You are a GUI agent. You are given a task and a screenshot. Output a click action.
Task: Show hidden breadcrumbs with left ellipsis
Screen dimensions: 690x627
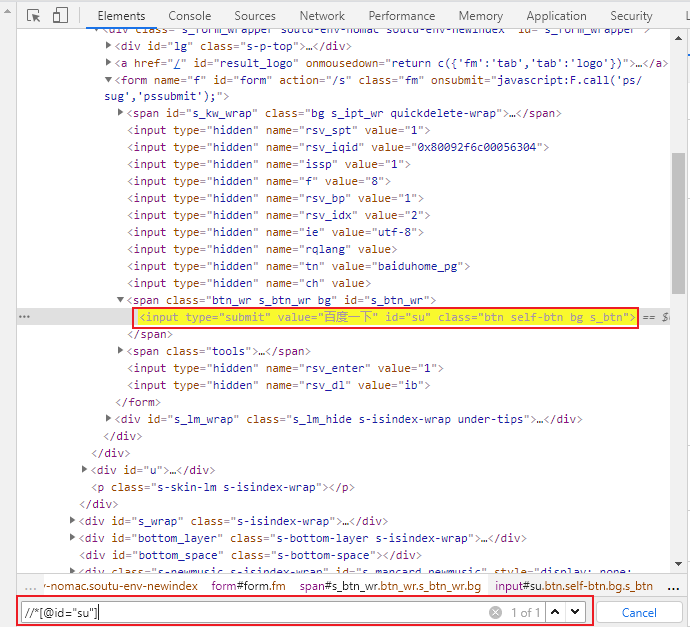coord(31,587)
